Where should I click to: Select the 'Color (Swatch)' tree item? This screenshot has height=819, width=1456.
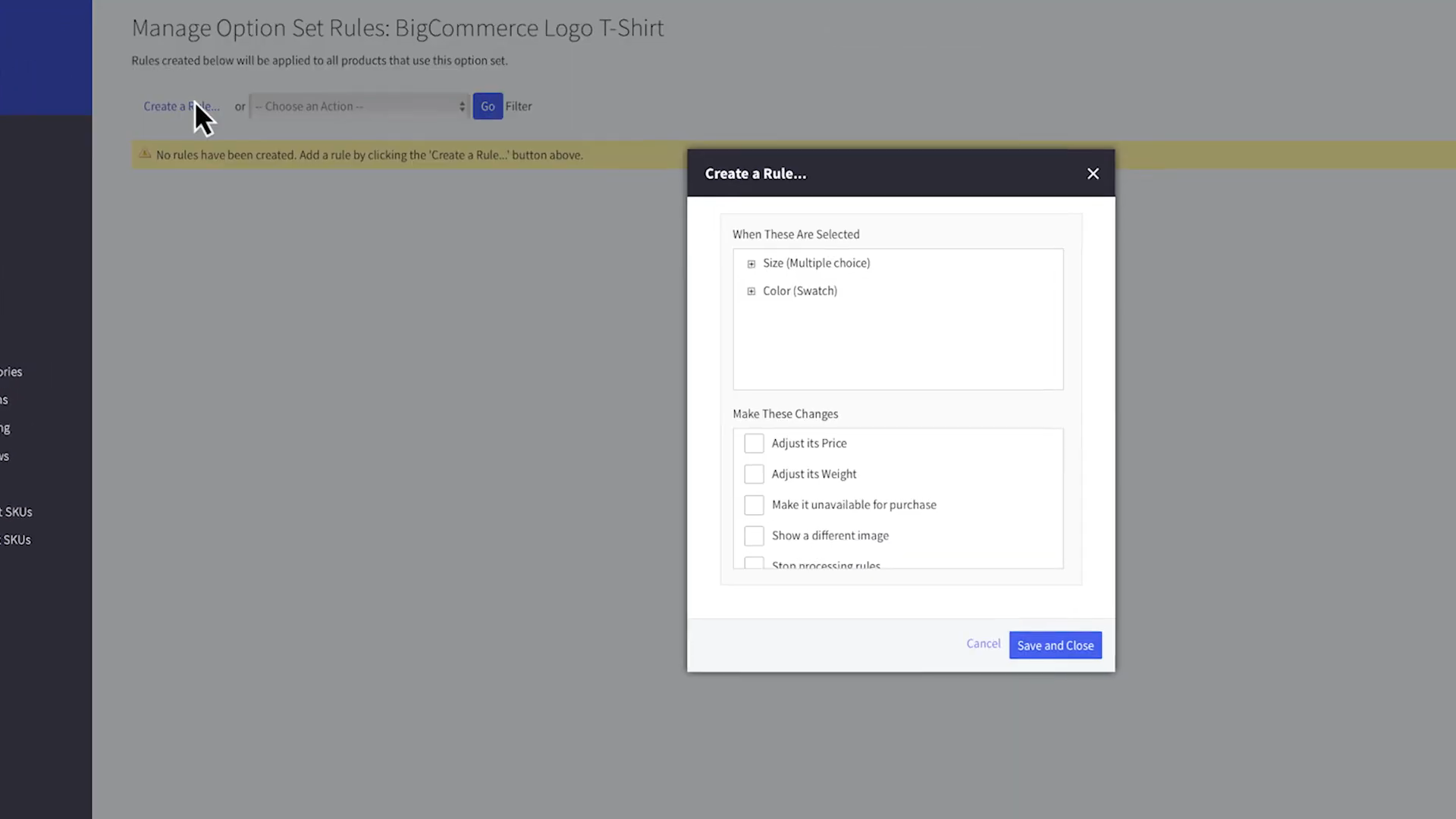pos(799,291)
